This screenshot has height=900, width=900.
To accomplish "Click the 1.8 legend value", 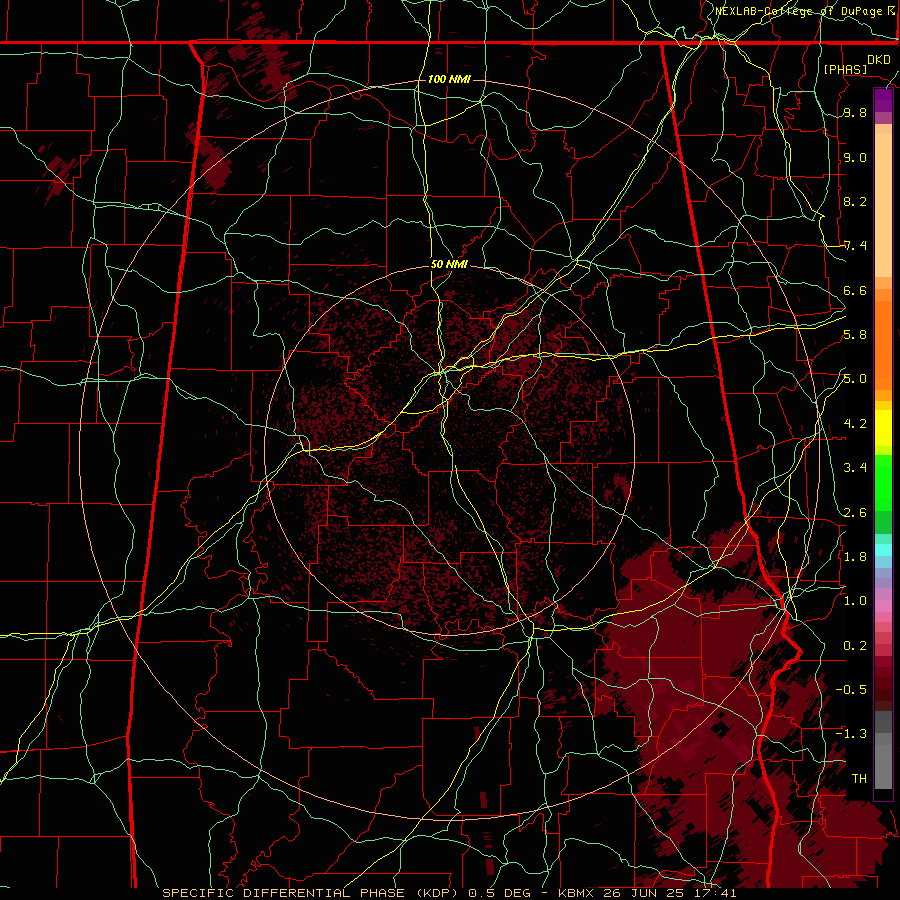I will 855,557.
